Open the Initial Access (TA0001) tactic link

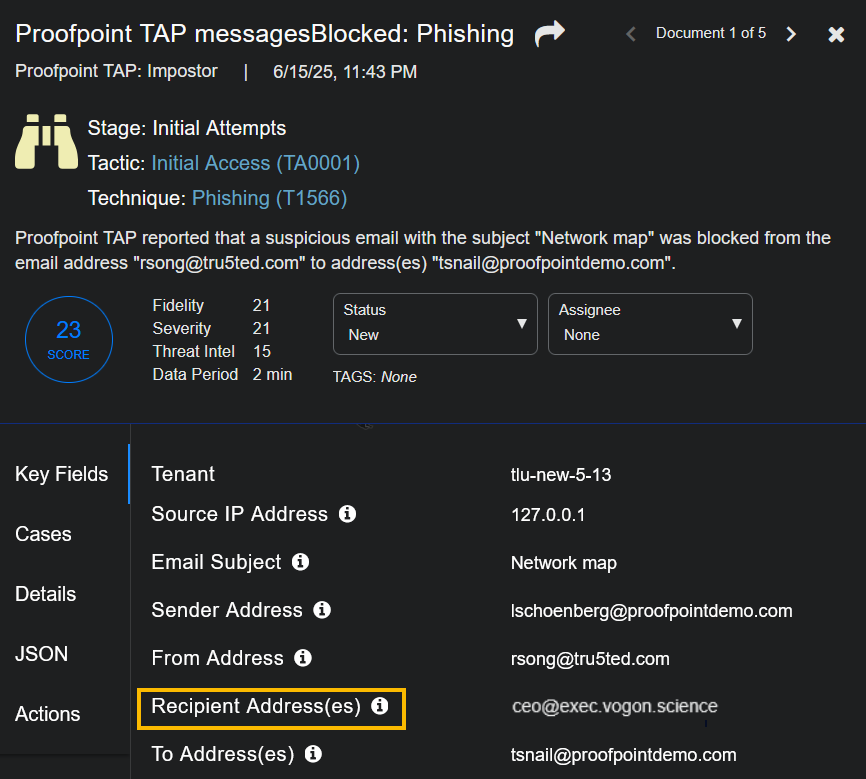coord(255,163)
